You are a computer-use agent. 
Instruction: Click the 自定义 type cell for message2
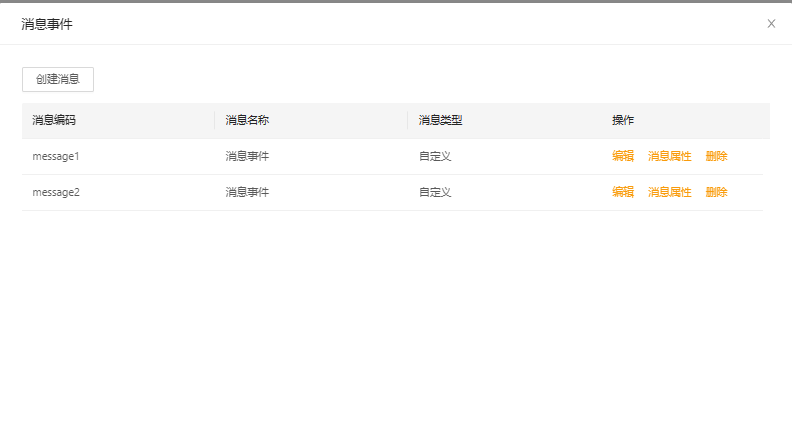point(435,192)
